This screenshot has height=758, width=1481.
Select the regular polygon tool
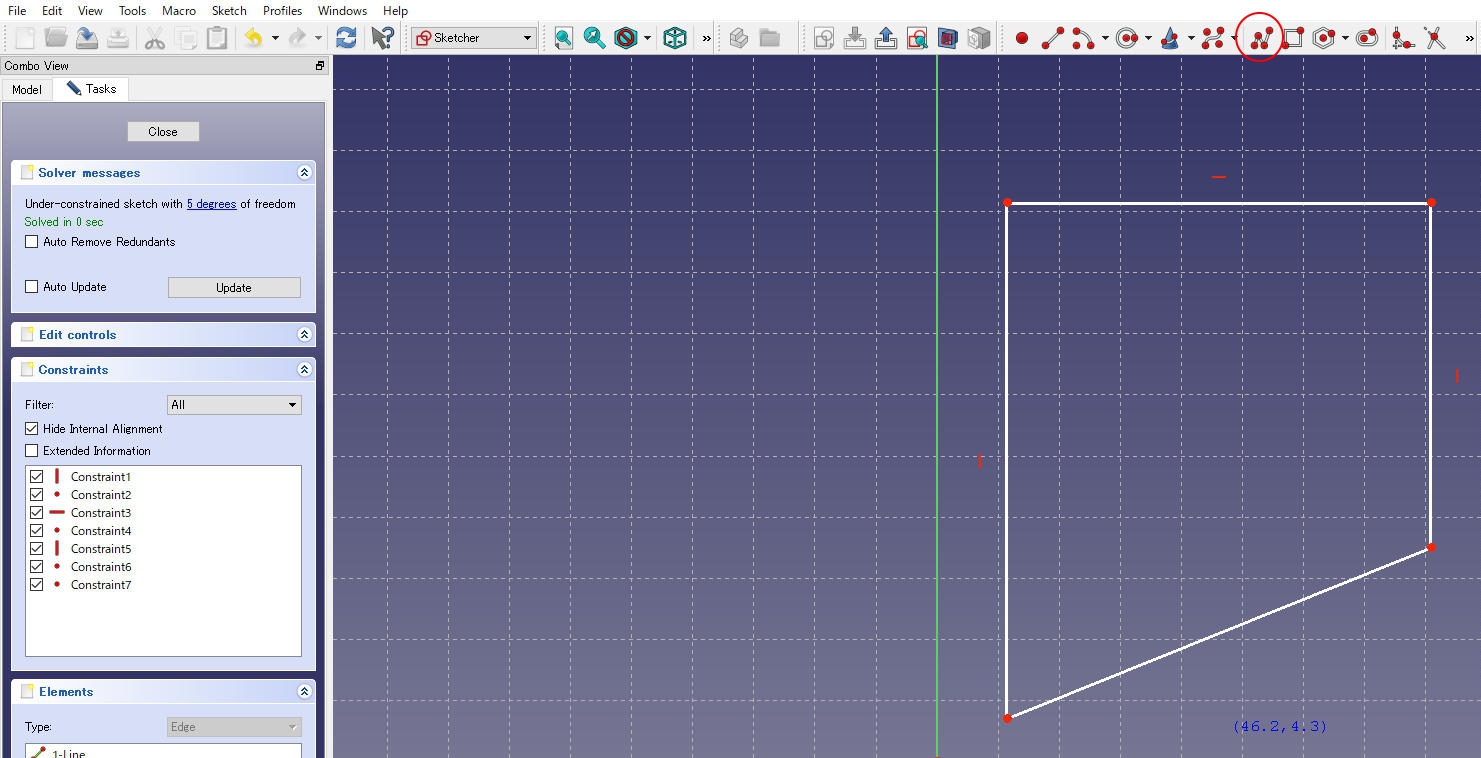[1324, 38]
